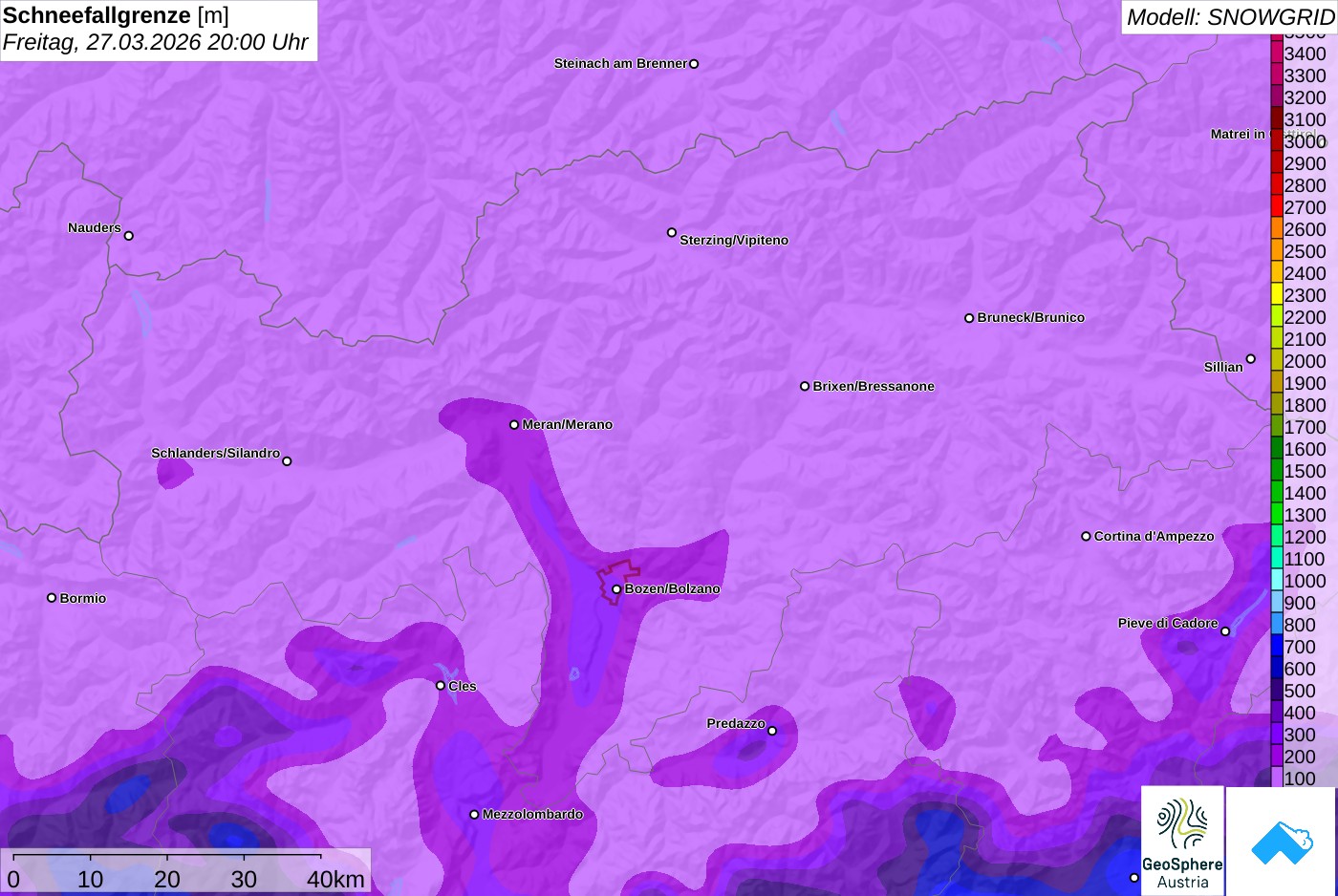Click the Modell: SNOWGRID label
The image size is (1338, 896).
(1230, 17)
